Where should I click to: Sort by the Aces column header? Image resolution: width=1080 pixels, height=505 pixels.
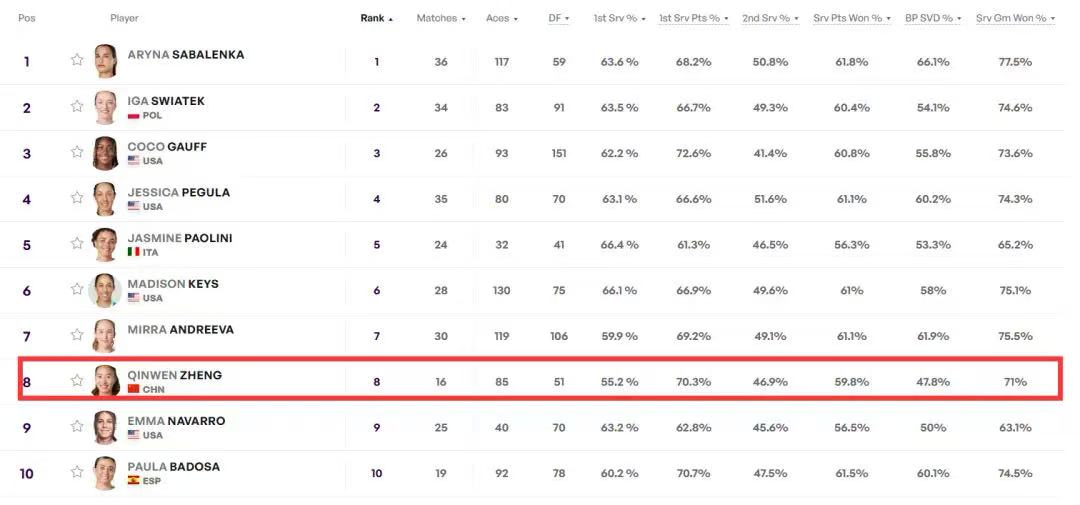(497, 18)
